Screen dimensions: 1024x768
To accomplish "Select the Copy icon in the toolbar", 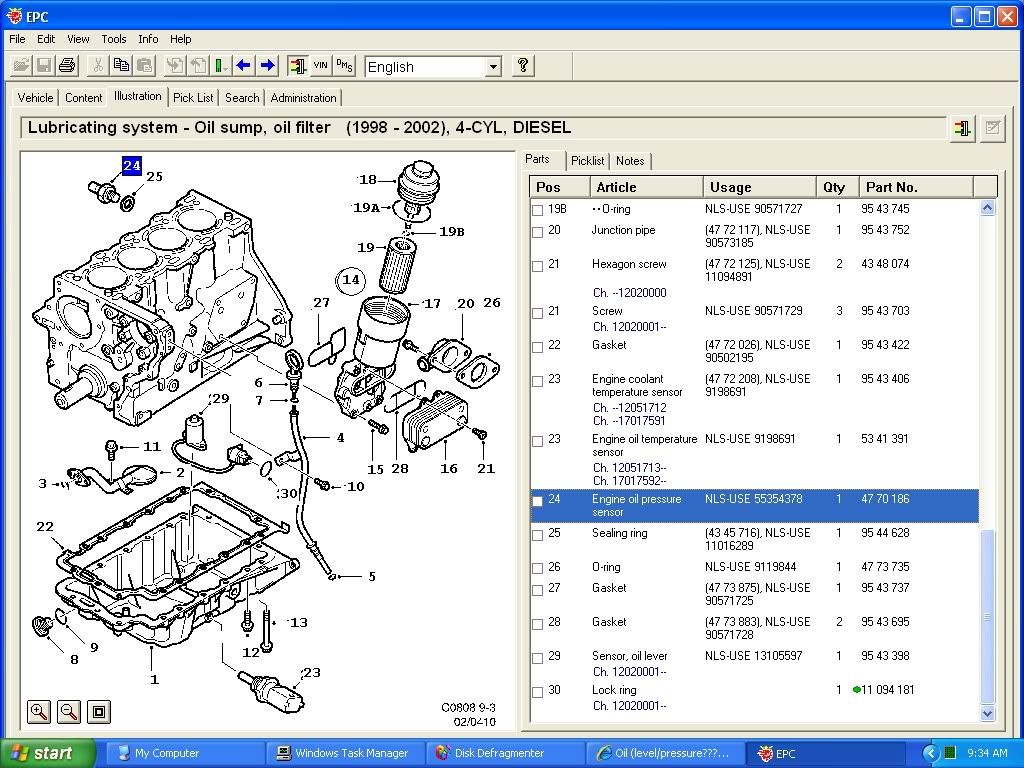I will click(x=121, y=66).
